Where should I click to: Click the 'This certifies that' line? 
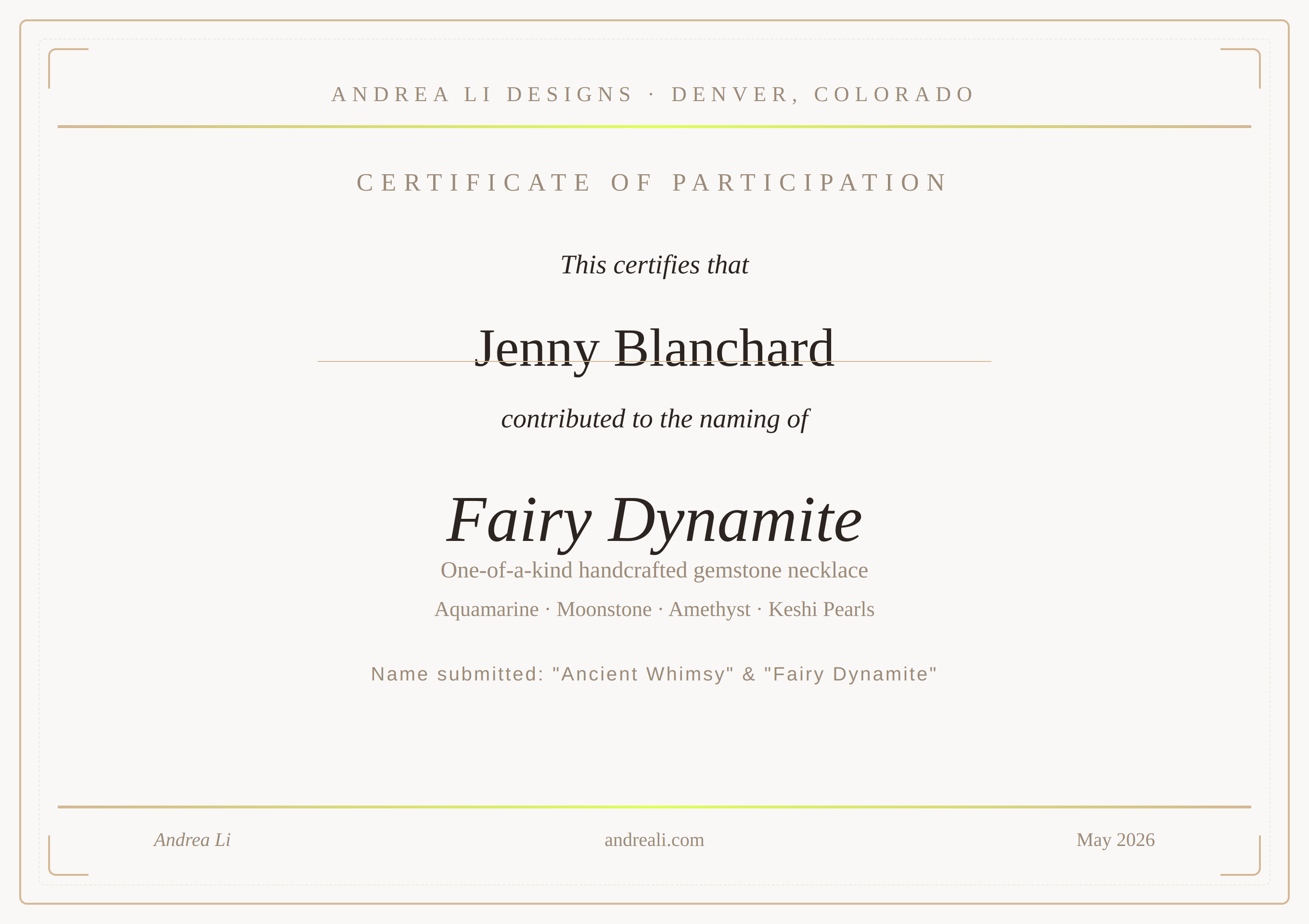[654, 265]
